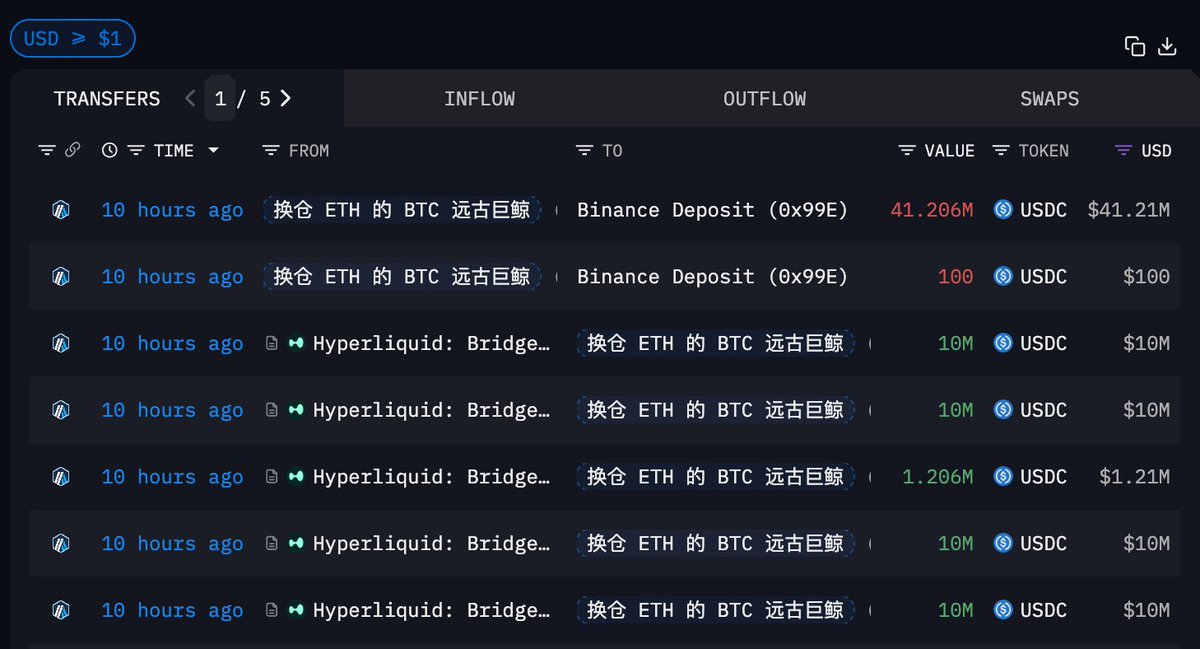The image size is (1200, 649).
Task: Click USDC token name in $100 row
Action: coord(1044,276)
